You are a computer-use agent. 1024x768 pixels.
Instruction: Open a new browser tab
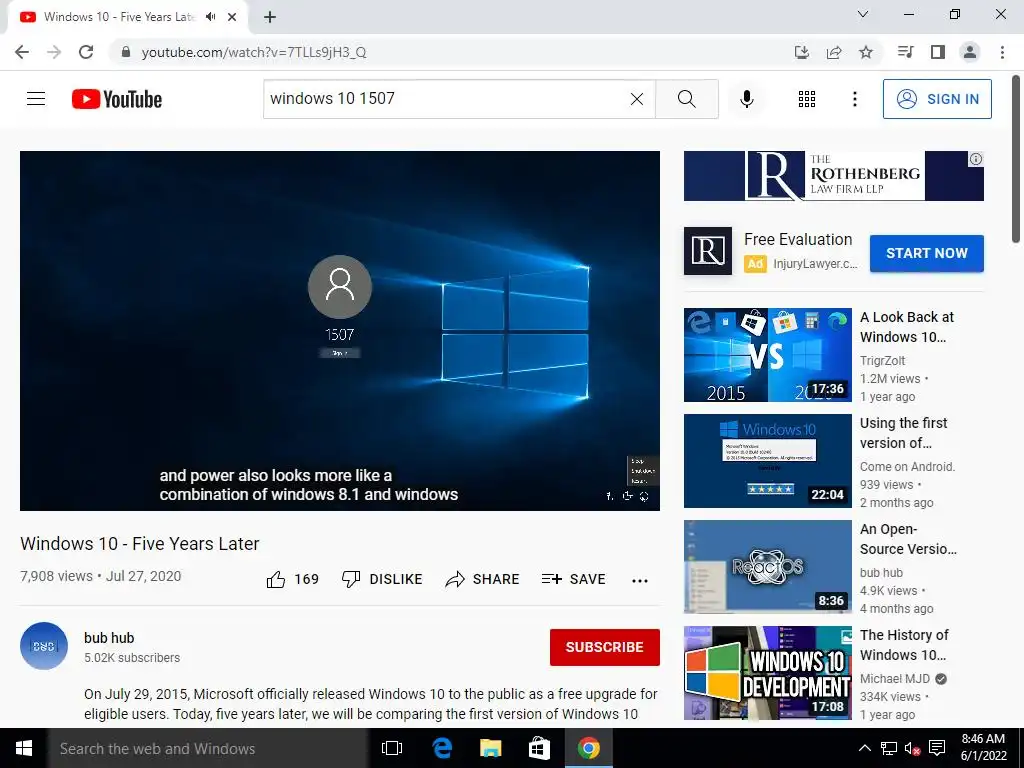coord(270,17)
